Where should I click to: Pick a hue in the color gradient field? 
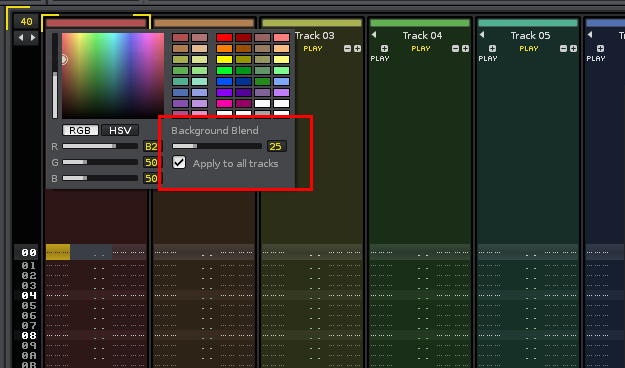click(x=113, y=76)
